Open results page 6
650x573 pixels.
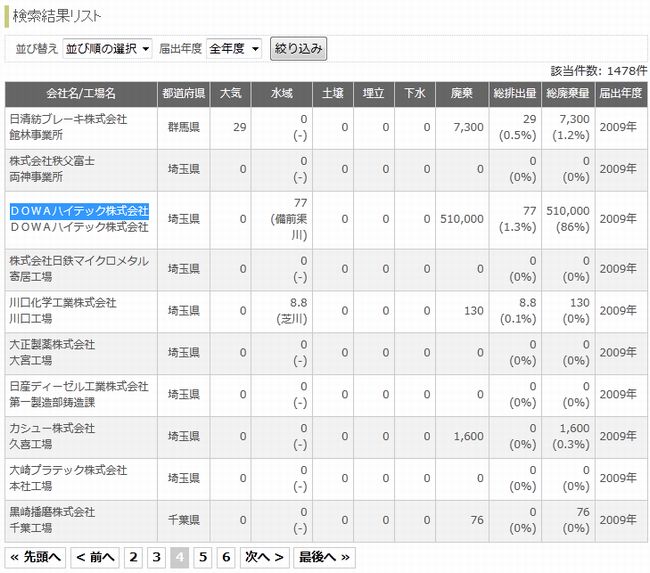pos(226,557)
